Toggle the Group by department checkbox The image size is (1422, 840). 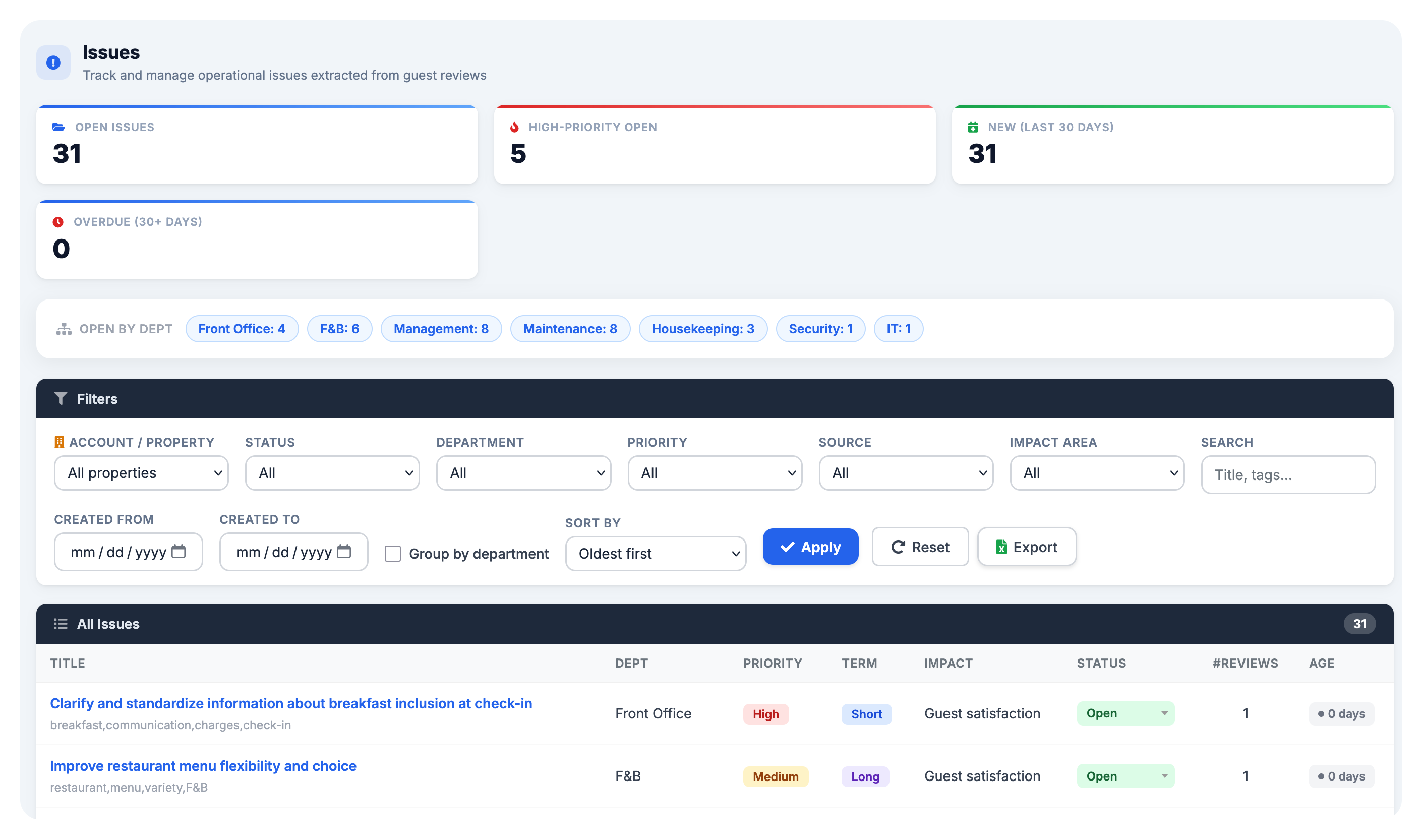(x=392, y=554)
